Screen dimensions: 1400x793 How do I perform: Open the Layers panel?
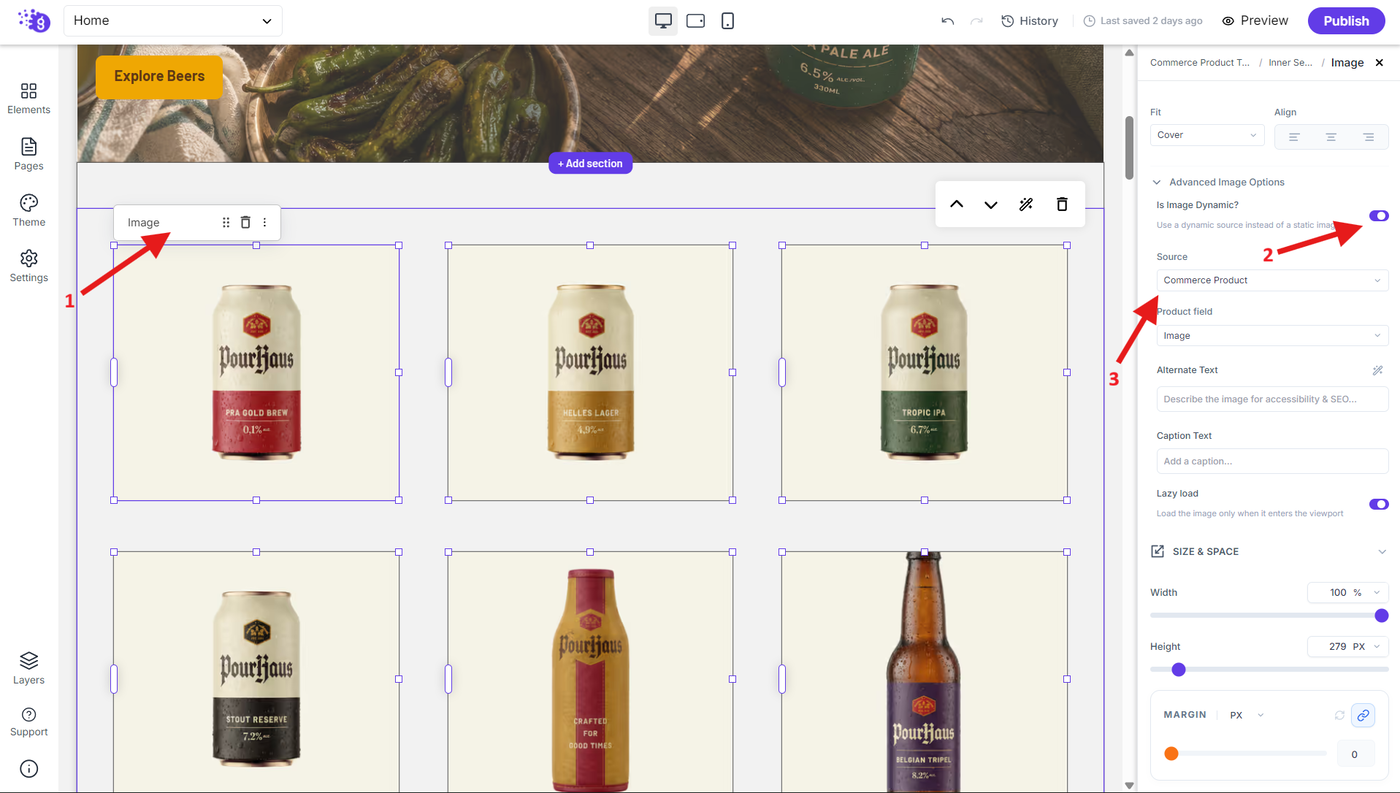point(29,668)
